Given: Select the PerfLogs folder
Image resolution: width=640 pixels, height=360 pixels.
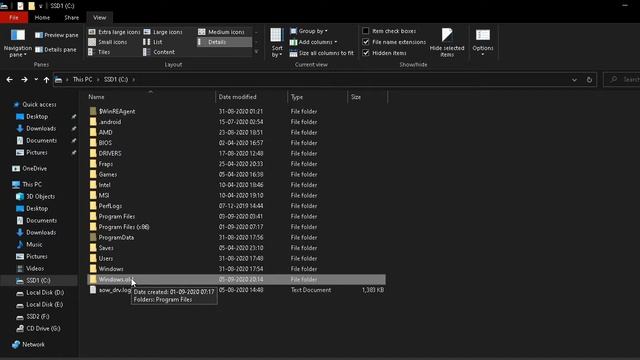Looking at the screenshot, I should 236,206.
